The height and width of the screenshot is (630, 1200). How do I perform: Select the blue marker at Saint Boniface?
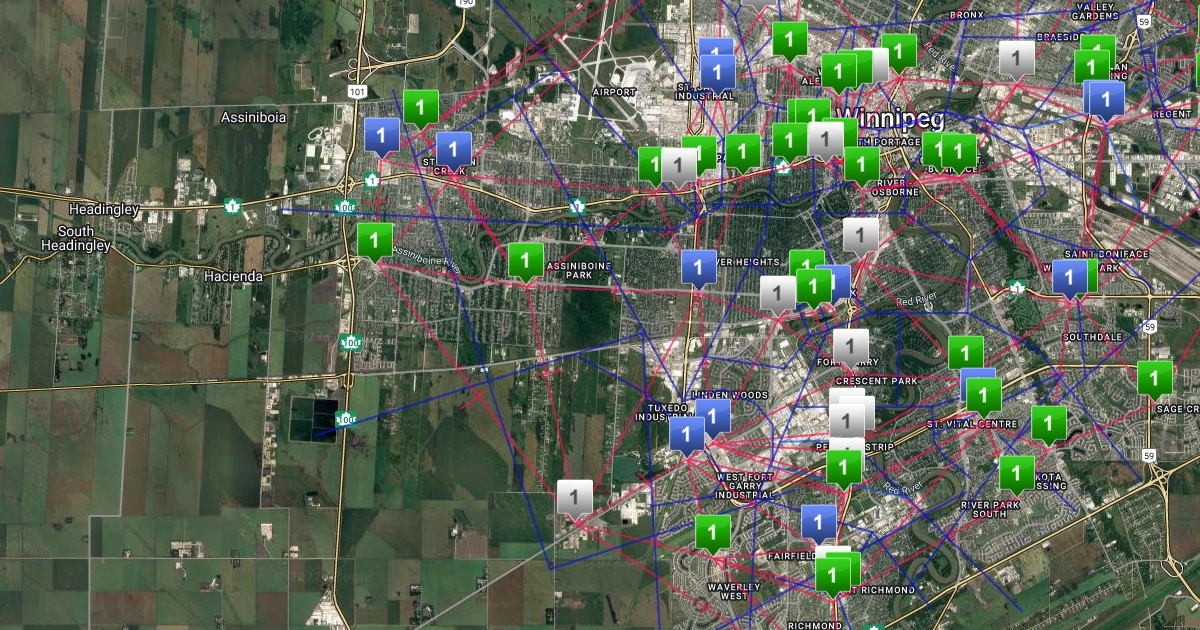click(x=1069, y=277)
